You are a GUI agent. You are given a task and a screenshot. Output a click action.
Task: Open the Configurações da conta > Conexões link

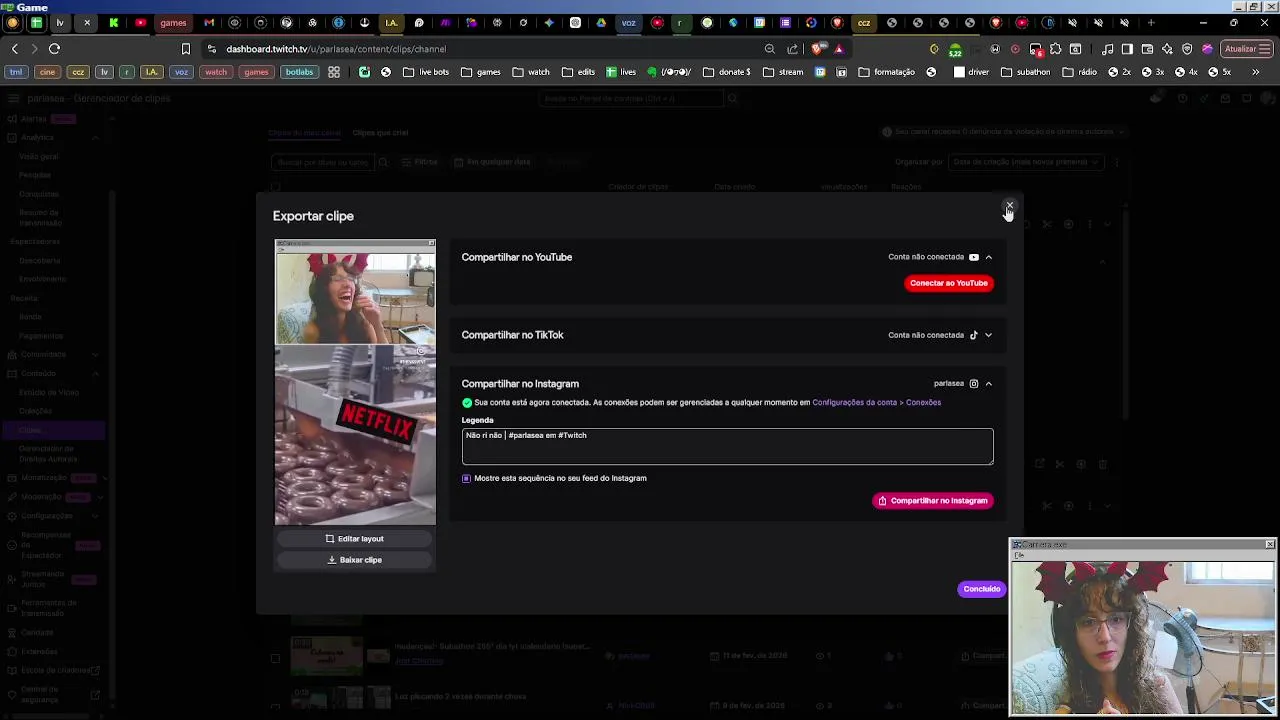[876, 402]
